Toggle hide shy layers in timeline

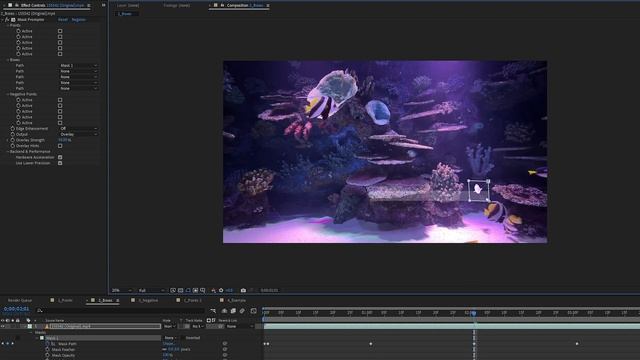[224, 311]
